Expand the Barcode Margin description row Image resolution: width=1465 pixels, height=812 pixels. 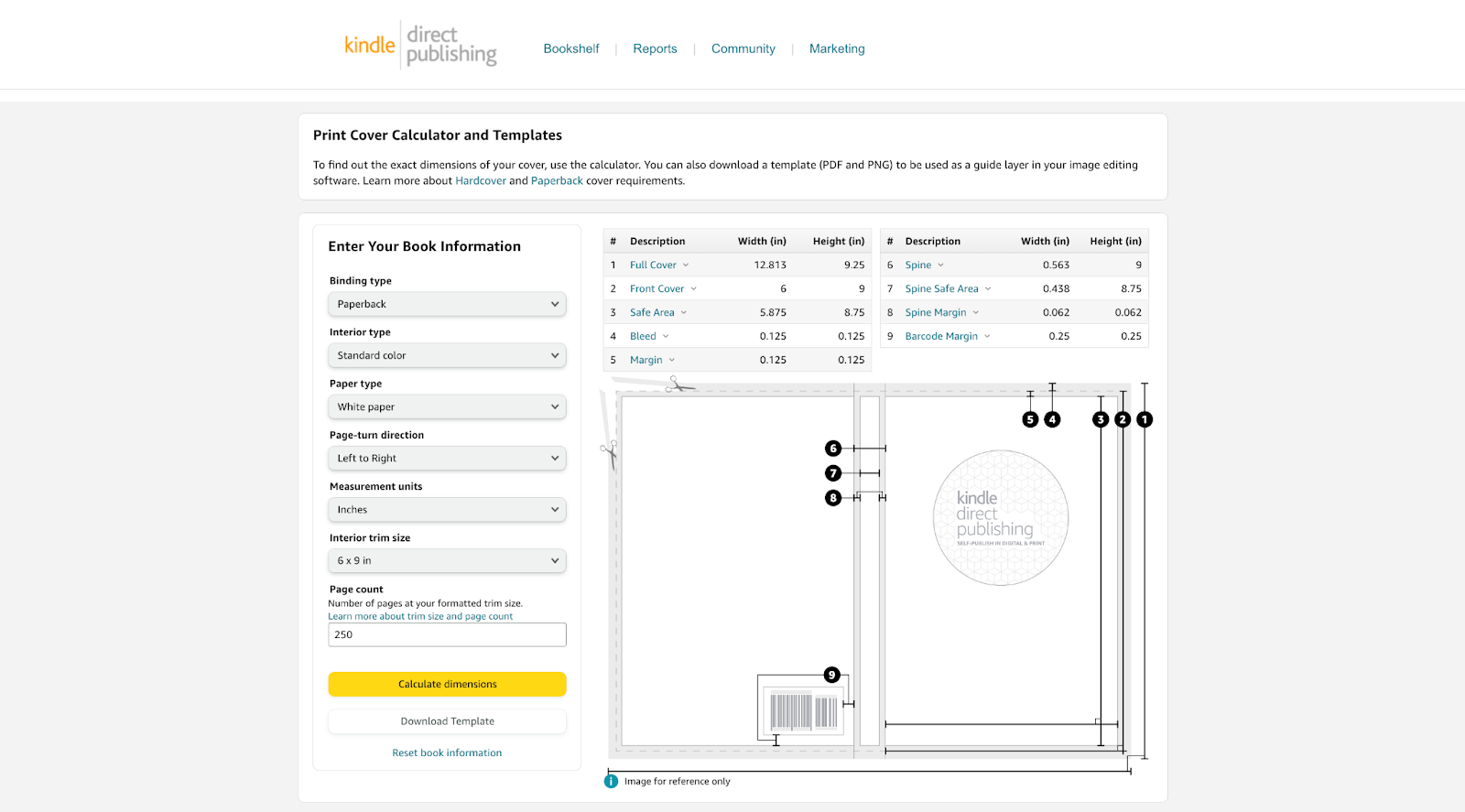point(948,336)
